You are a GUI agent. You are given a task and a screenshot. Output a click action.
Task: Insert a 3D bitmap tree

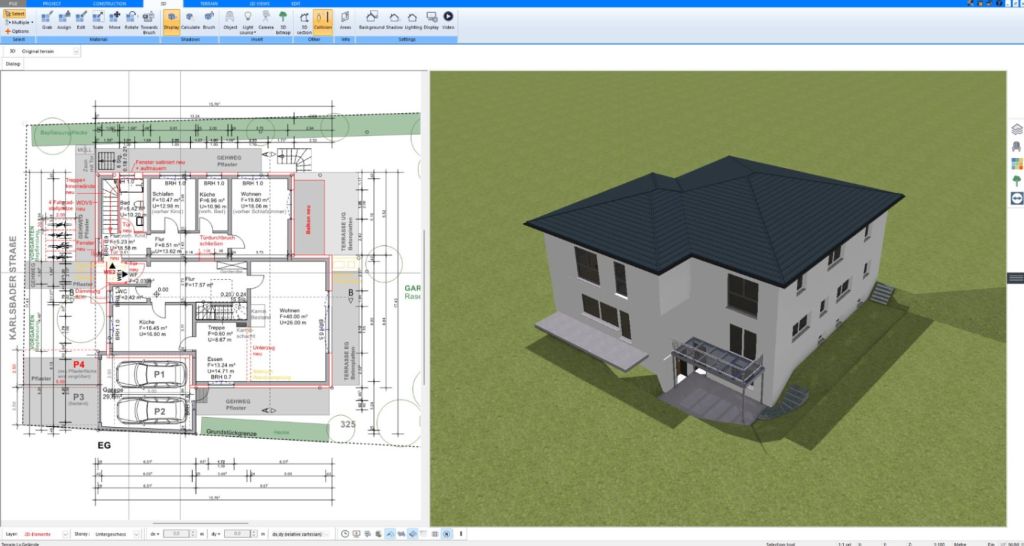[283, 21]
